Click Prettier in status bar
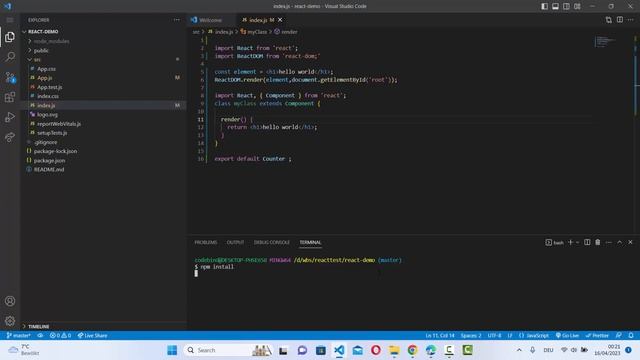The image size is (640, 360). (597, 335)
